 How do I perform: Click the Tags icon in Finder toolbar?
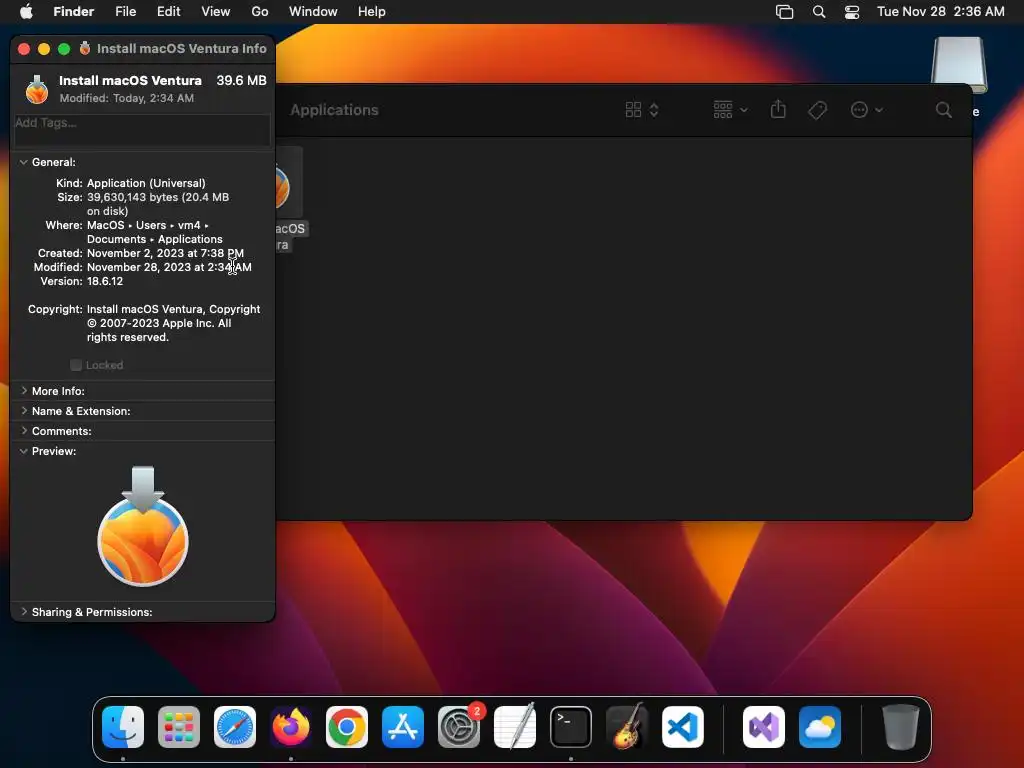[817, 110]
